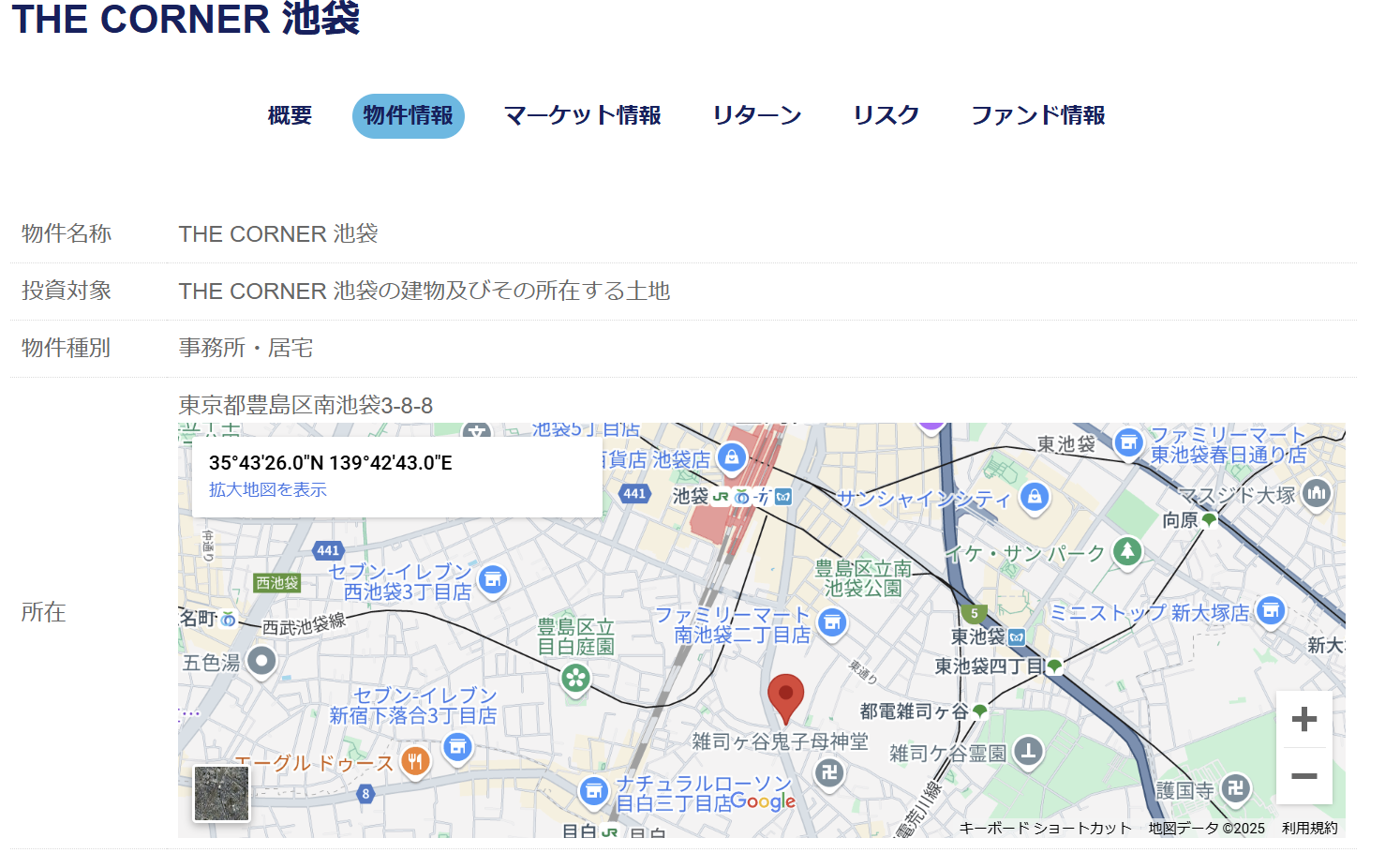Screen dimensions: 1400x853
Task: Click the 事務所・居宅 property type value
Action: (246, 349)
